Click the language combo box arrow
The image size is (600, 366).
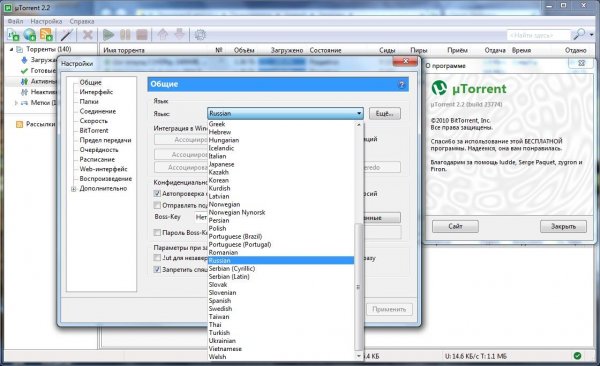pyautogui.click(x=359, y=113)
